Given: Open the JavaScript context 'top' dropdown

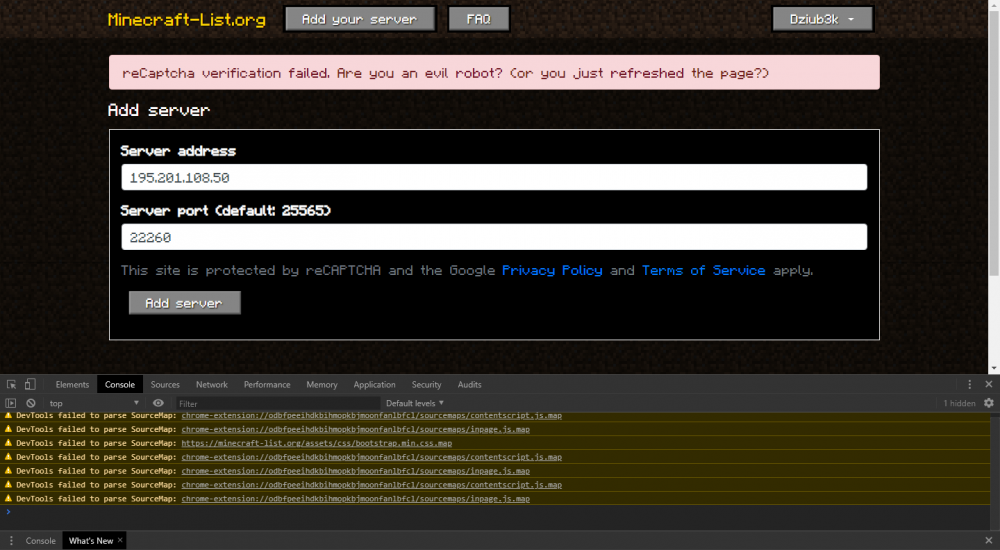Looking at the screenshot, I should (93, 403).
